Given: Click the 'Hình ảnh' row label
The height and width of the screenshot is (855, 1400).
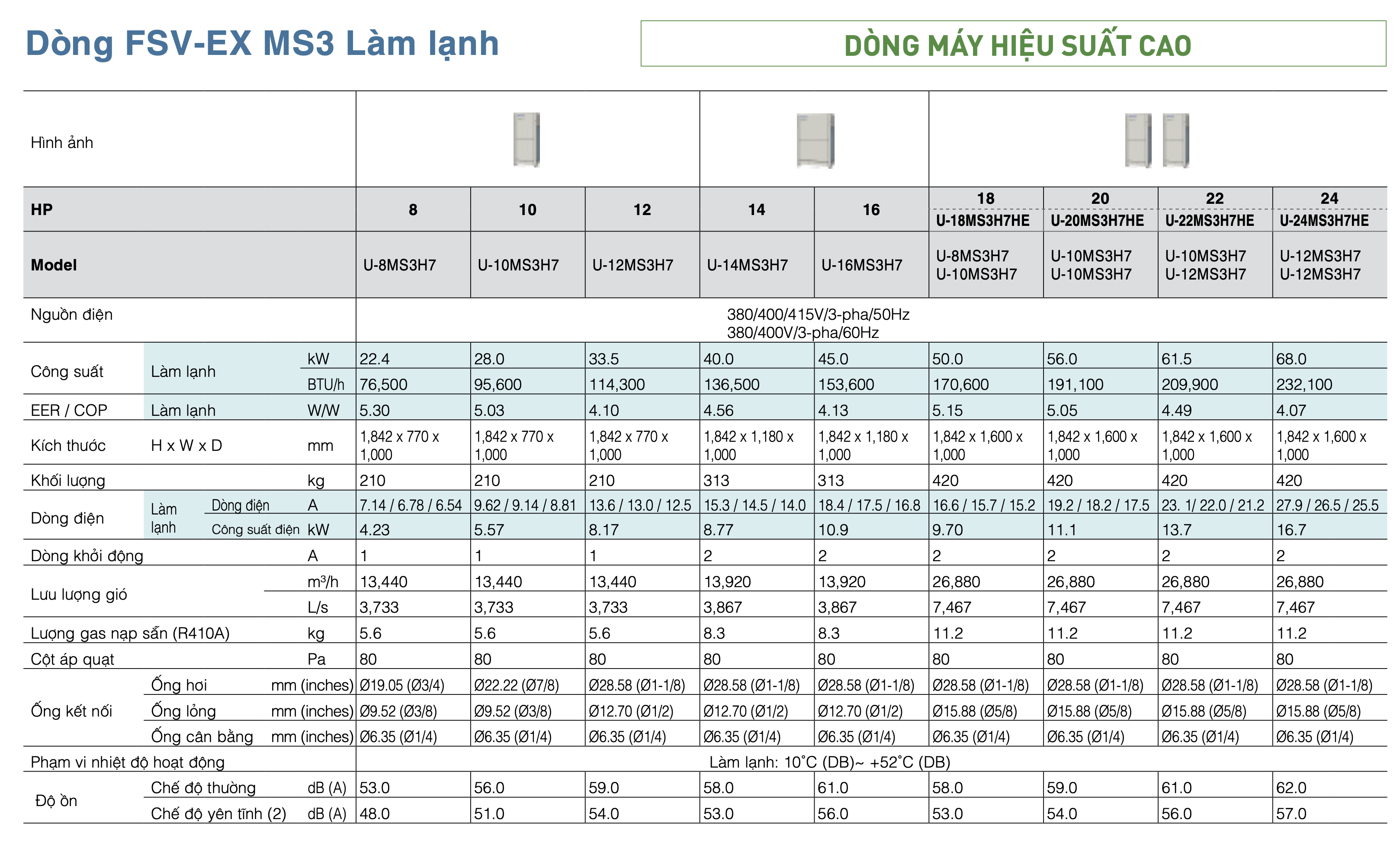Looking at the screenshot, I should pyautogui.click(x=62, y=143).
